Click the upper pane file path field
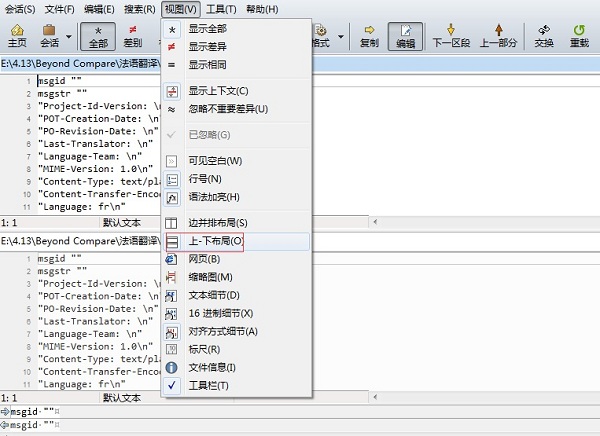600x436 pixels. coord(80,63)
